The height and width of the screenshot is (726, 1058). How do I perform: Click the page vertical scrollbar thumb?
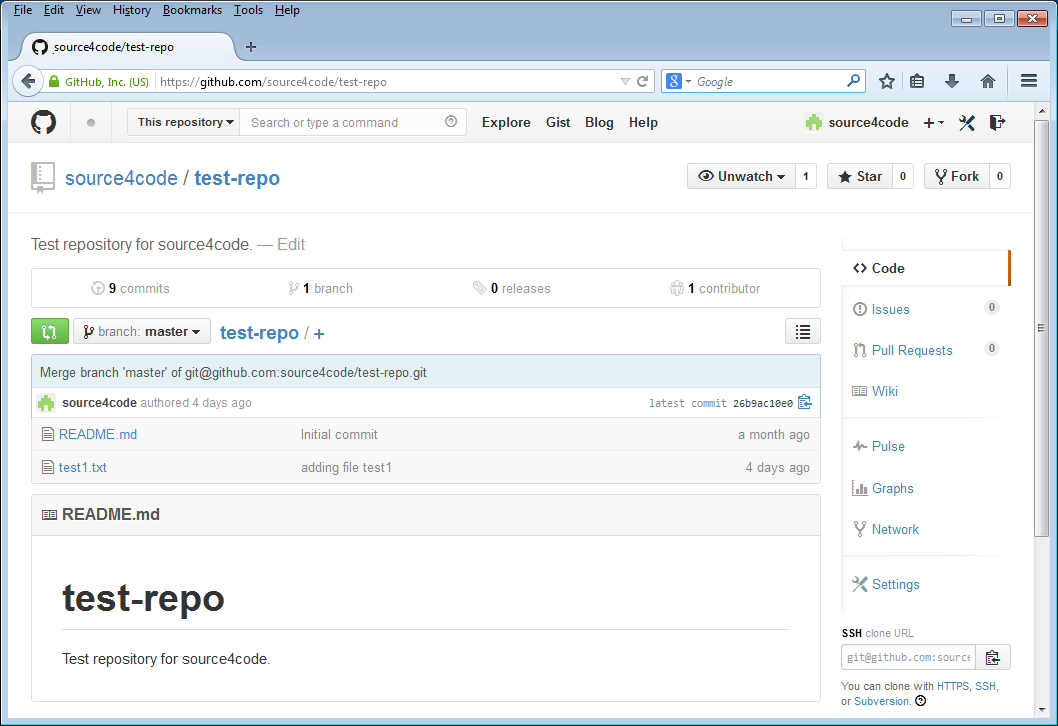click(1042, 328)
